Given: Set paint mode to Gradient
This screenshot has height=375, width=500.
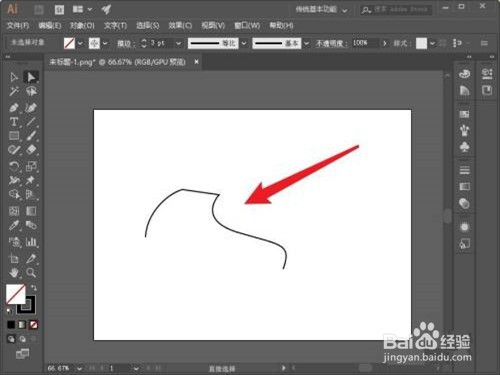Looking at the screenshot, I should click(x=22, y=325).
